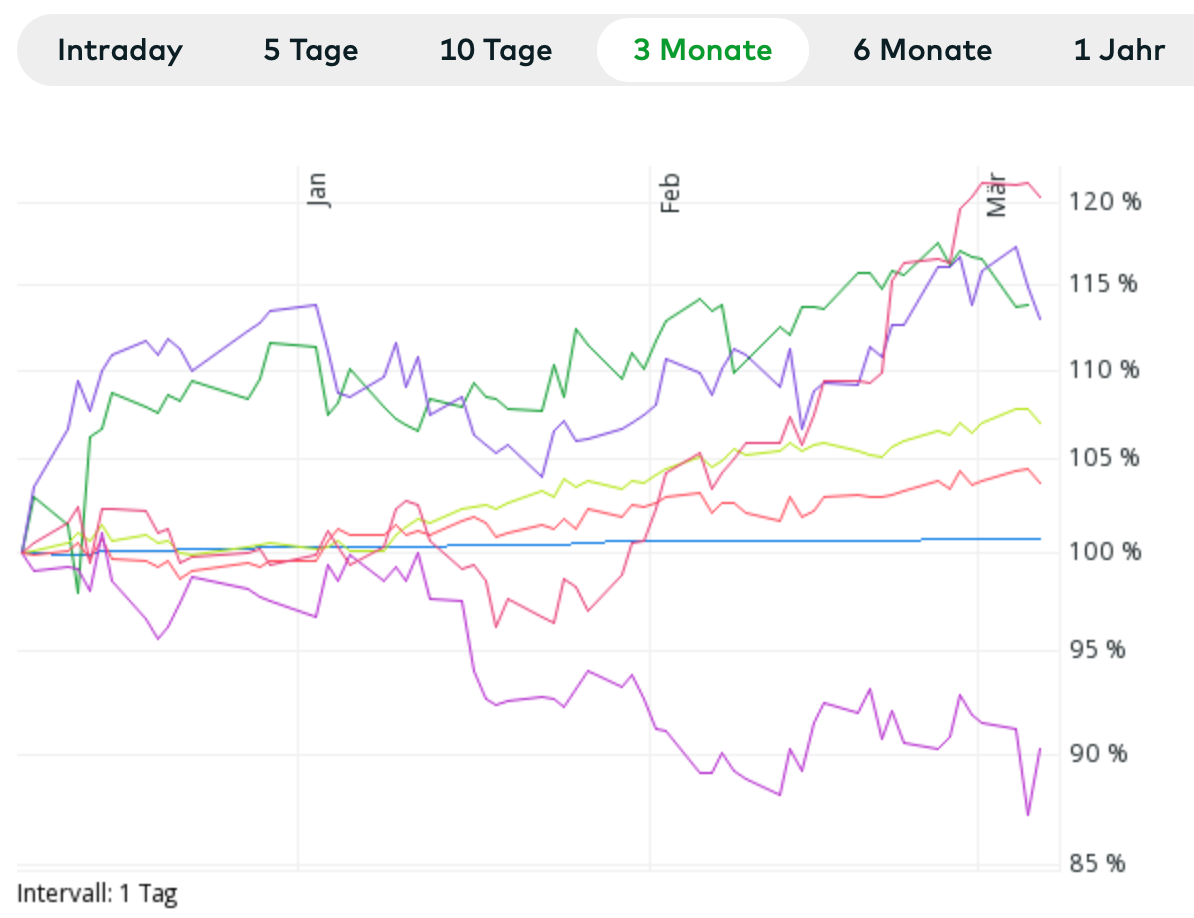Click the Intervall: 1 Tag text

pyautogui.click(x=98, y=893)
